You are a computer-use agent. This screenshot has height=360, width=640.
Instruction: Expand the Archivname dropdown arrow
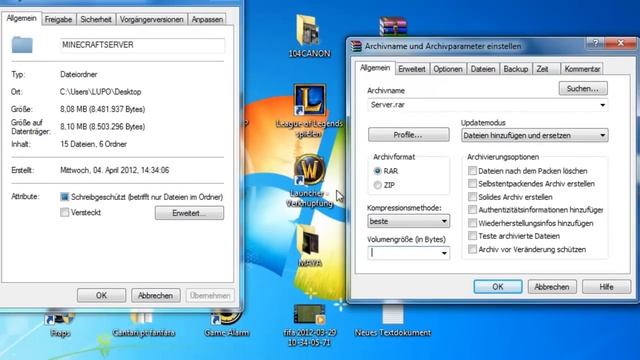[602, 105]
